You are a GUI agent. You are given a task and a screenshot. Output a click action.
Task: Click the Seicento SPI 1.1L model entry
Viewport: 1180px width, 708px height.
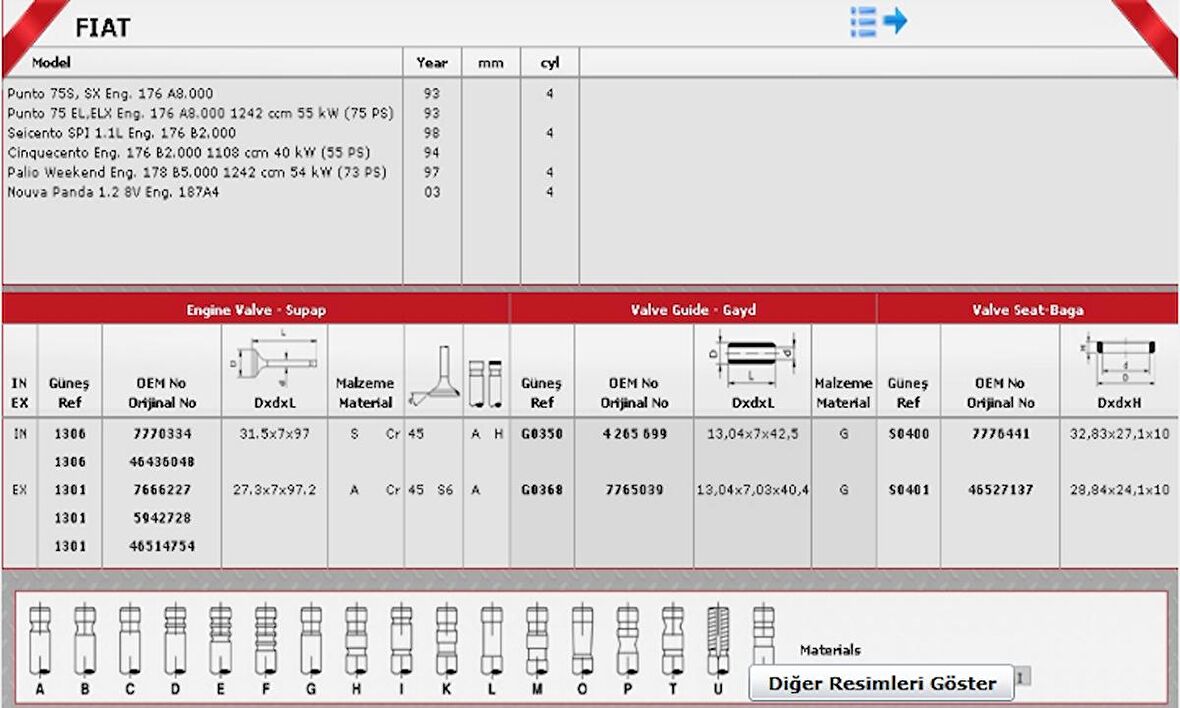[x=121, y=133]
